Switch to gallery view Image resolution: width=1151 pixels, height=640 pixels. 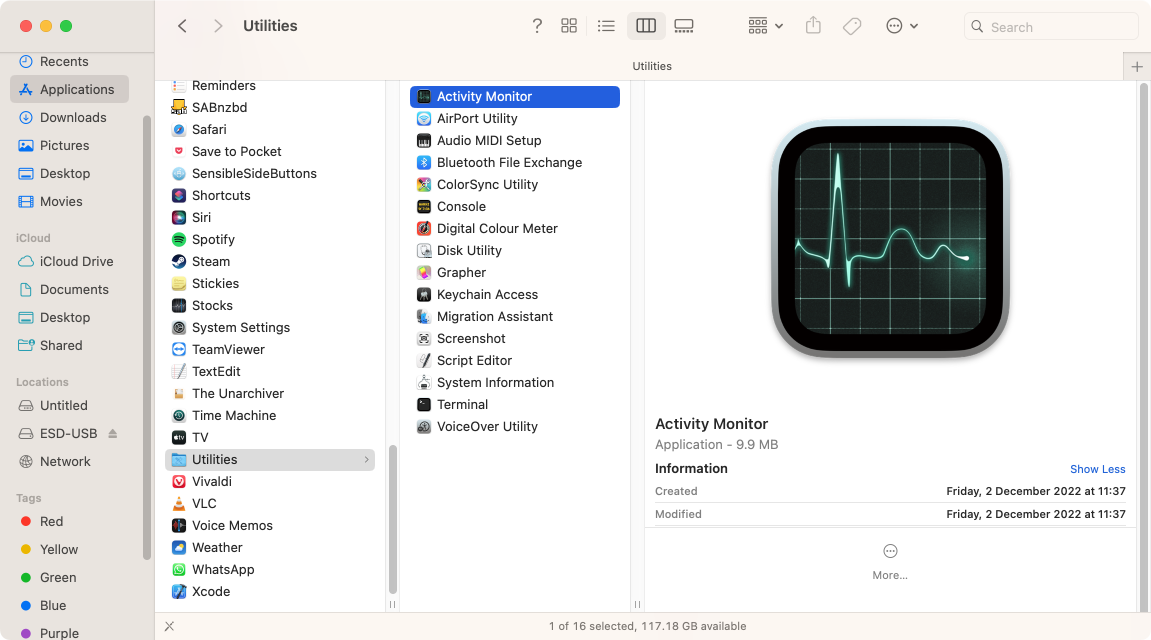tap(684, 26)
